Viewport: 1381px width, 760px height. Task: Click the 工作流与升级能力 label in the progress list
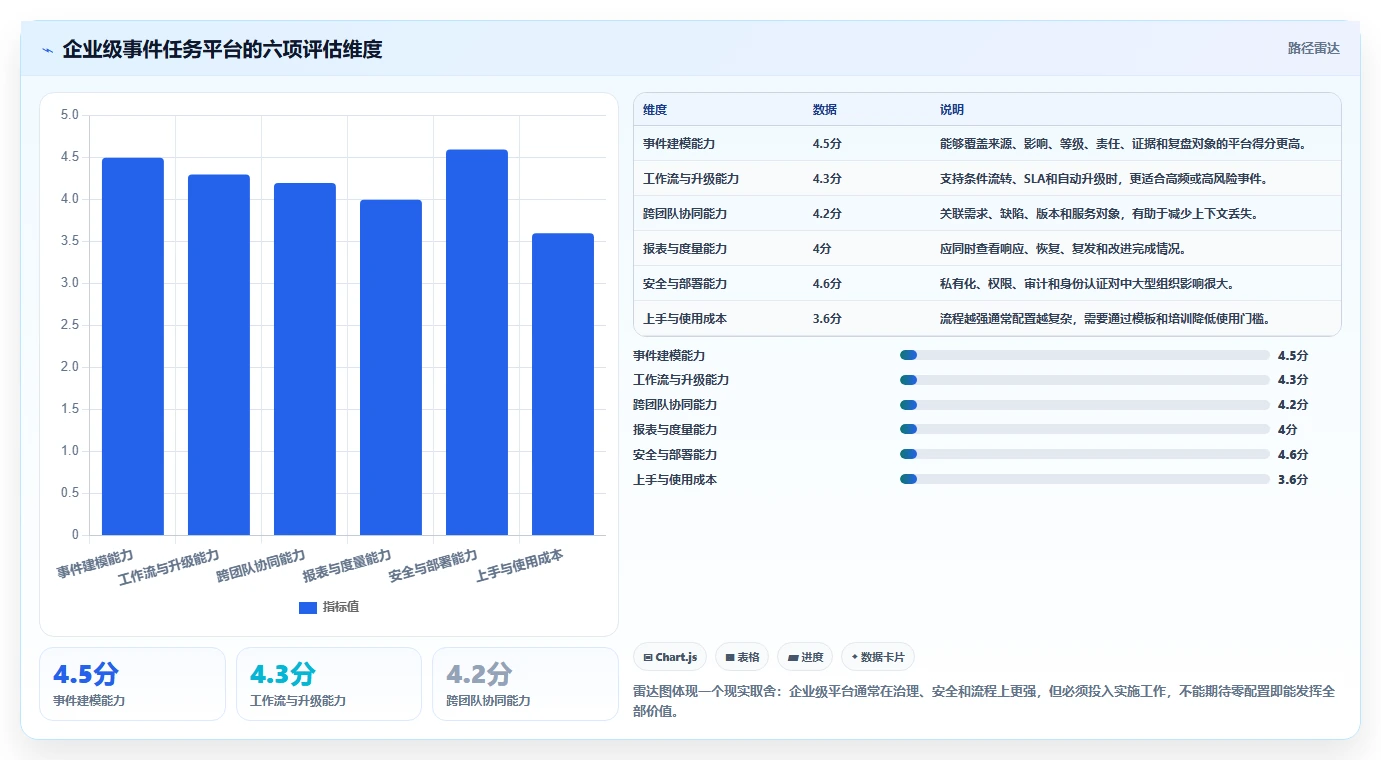(x=681, y=380)
